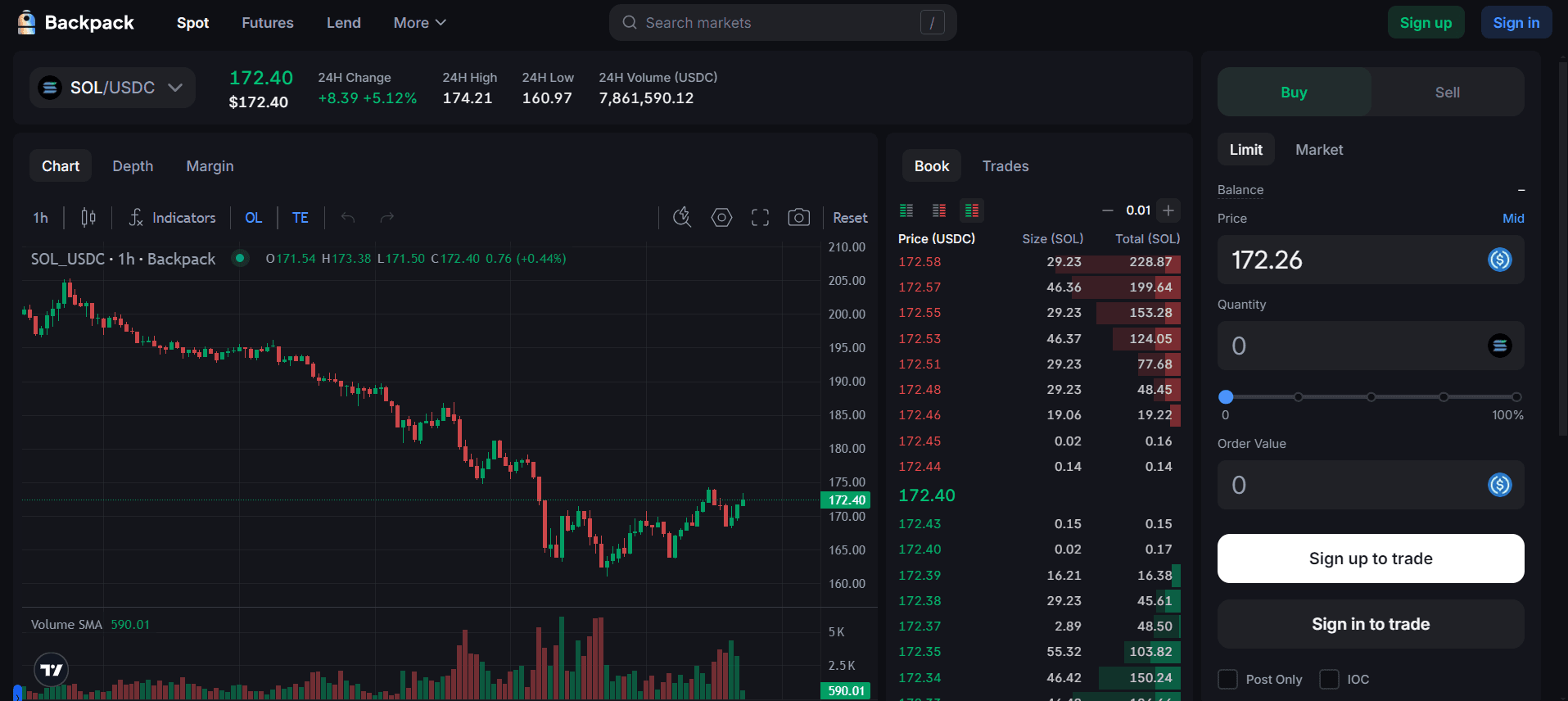Check the IOC option
This screenshot has width=1568, height=701.
[1329, 679]
